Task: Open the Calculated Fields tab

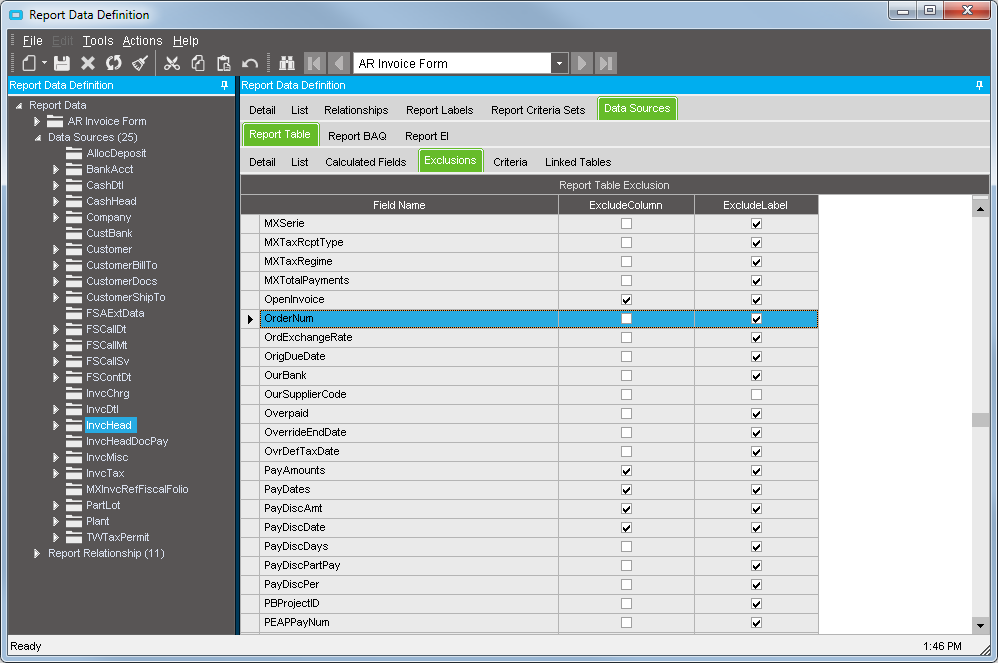Action: pos(365,162)
